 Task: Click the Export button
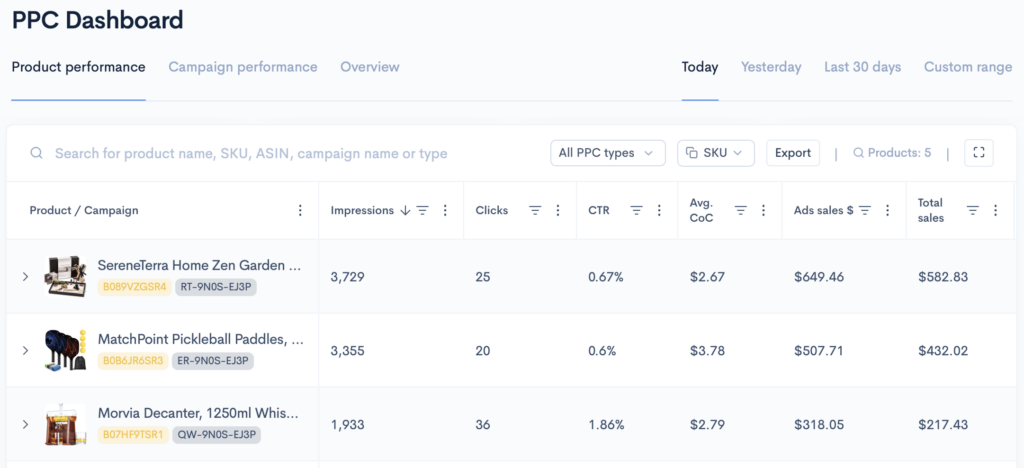(793, 153)
